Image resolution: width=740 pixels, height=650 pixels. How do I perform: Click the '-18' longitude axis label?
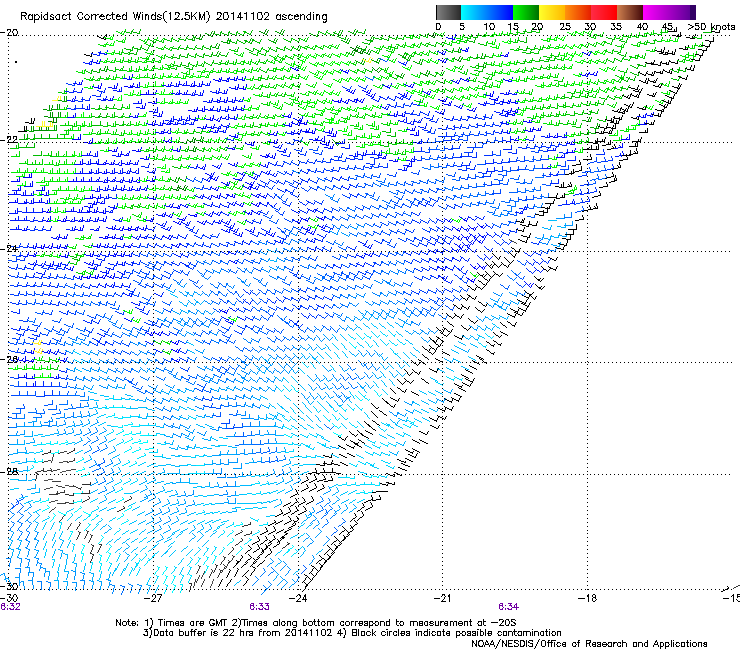coord(587,598)
